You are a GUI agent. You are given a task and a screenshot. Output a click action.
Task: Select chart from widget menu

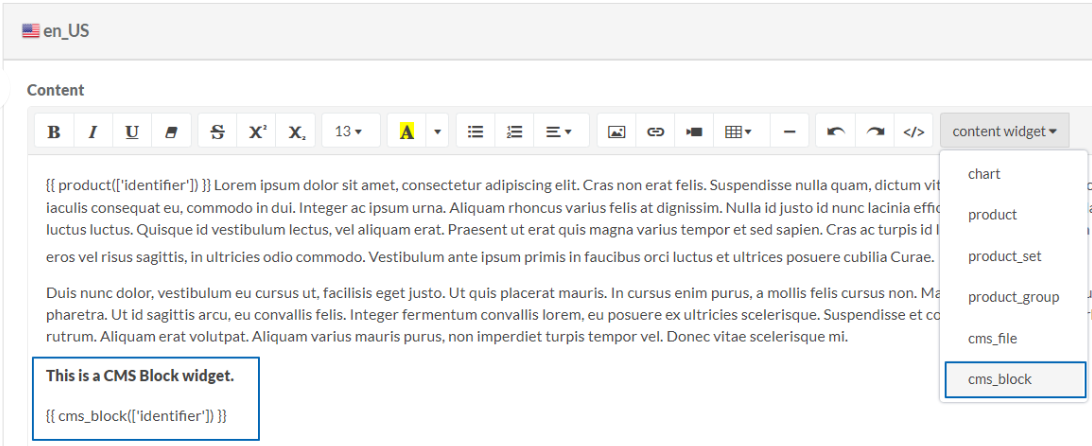1013,174
